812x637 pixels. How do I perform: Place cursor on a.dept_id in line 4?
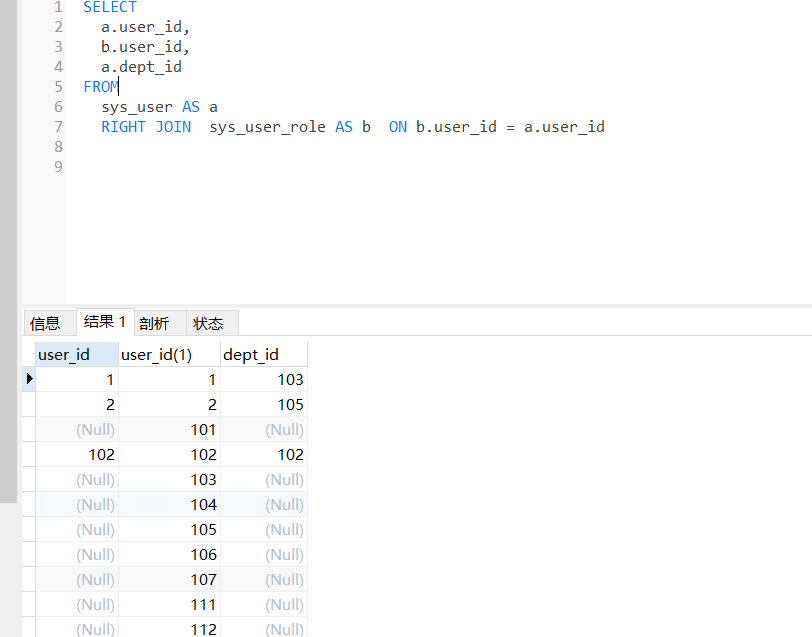pos(141,67)
